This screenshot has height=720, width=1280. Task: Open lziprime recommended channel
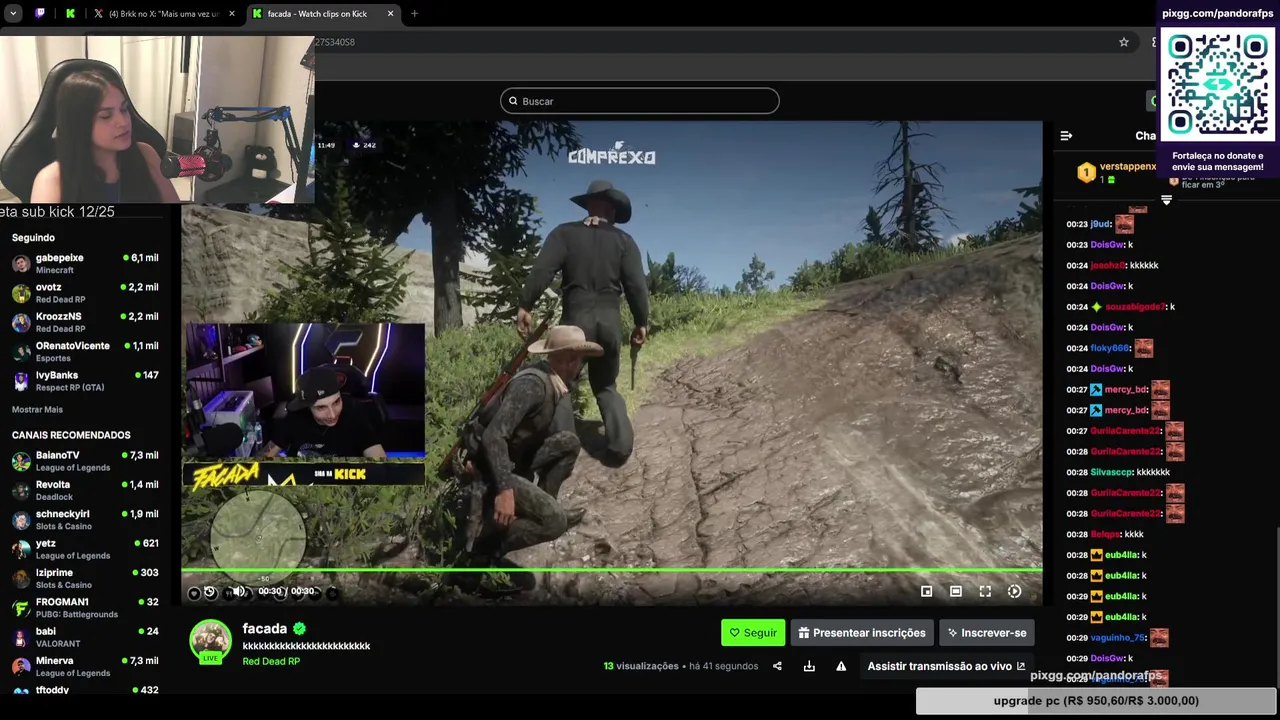tap(85, 578)
